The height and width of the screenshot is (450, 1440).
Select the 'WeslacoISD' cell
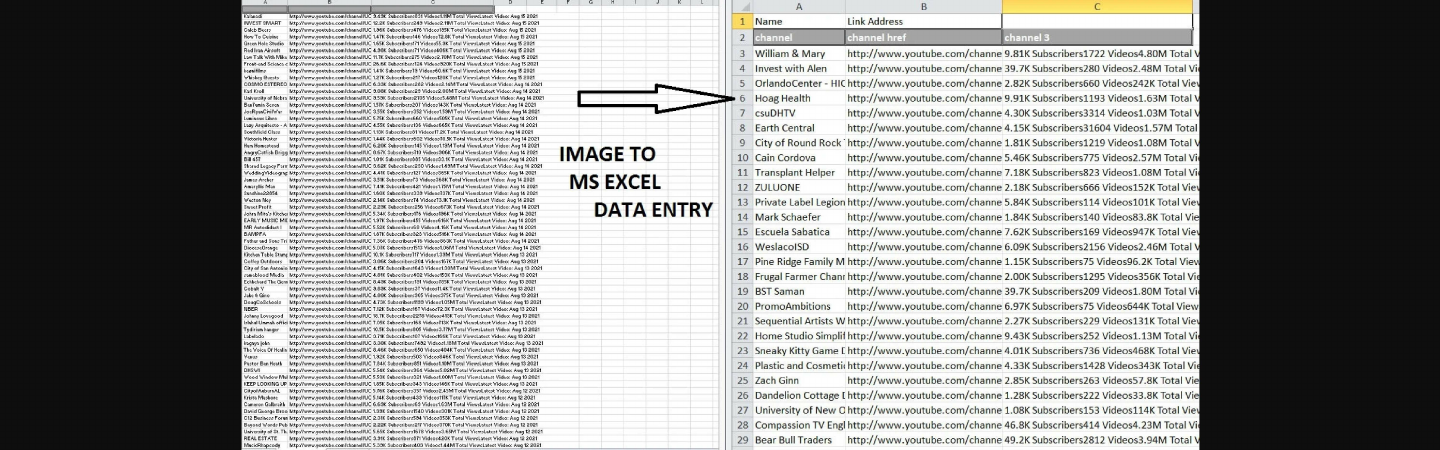pos(798,246)
